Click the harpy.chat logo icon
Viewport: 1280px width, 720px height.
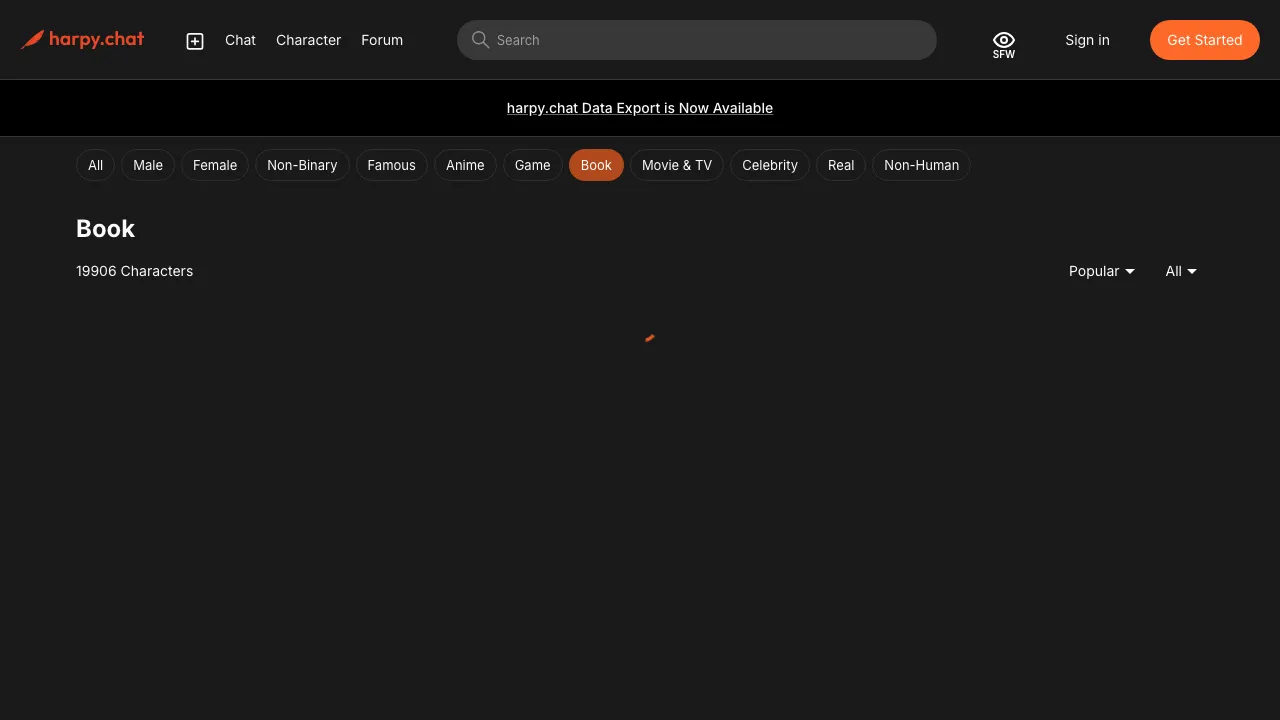point(33,39)
